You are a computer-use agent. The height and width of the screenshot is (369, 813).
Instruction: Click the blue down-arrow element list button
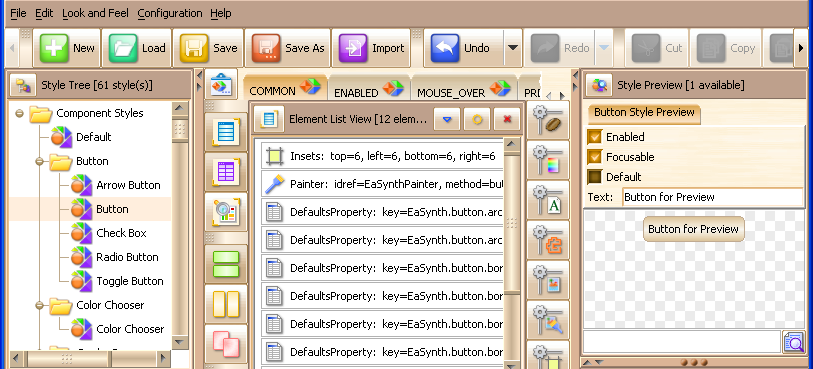(x=447, y=119)
